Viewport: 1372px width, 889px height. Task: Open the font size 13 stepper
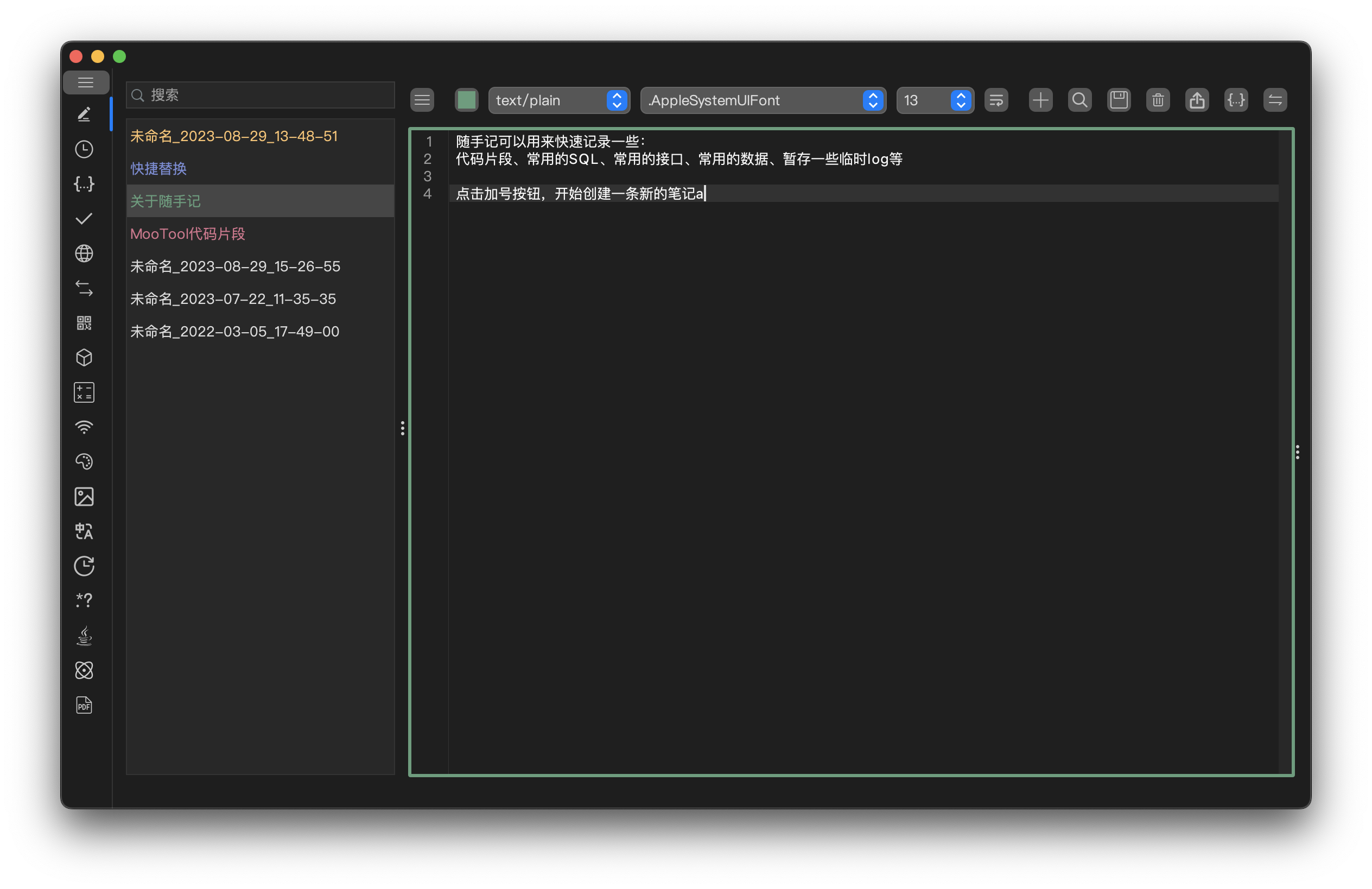pyautogui.click(x=961, y=100)
